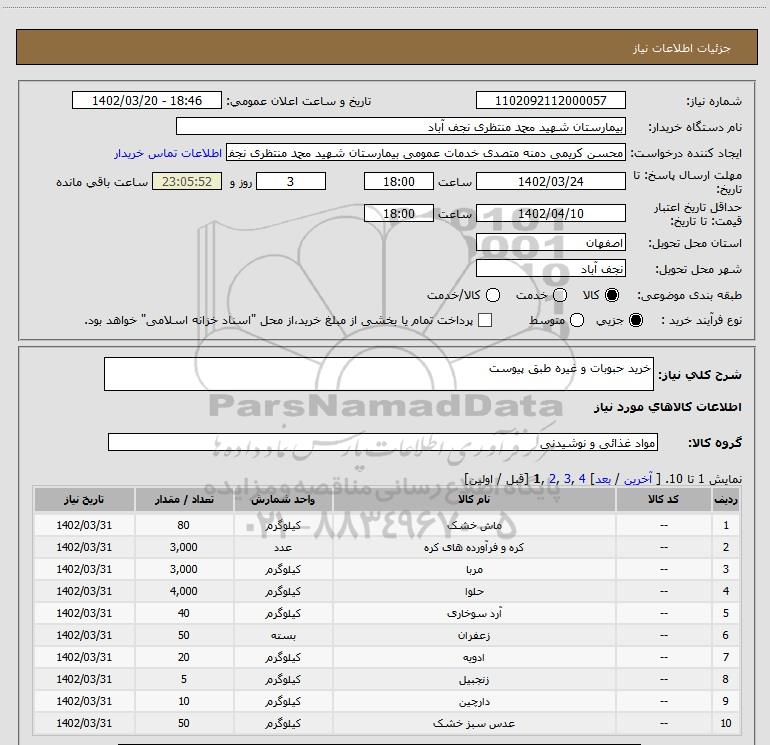770x745 pixels.
Task: Click the announcement date field 1402/03/20 - 18:46
Action: (147, 100)
